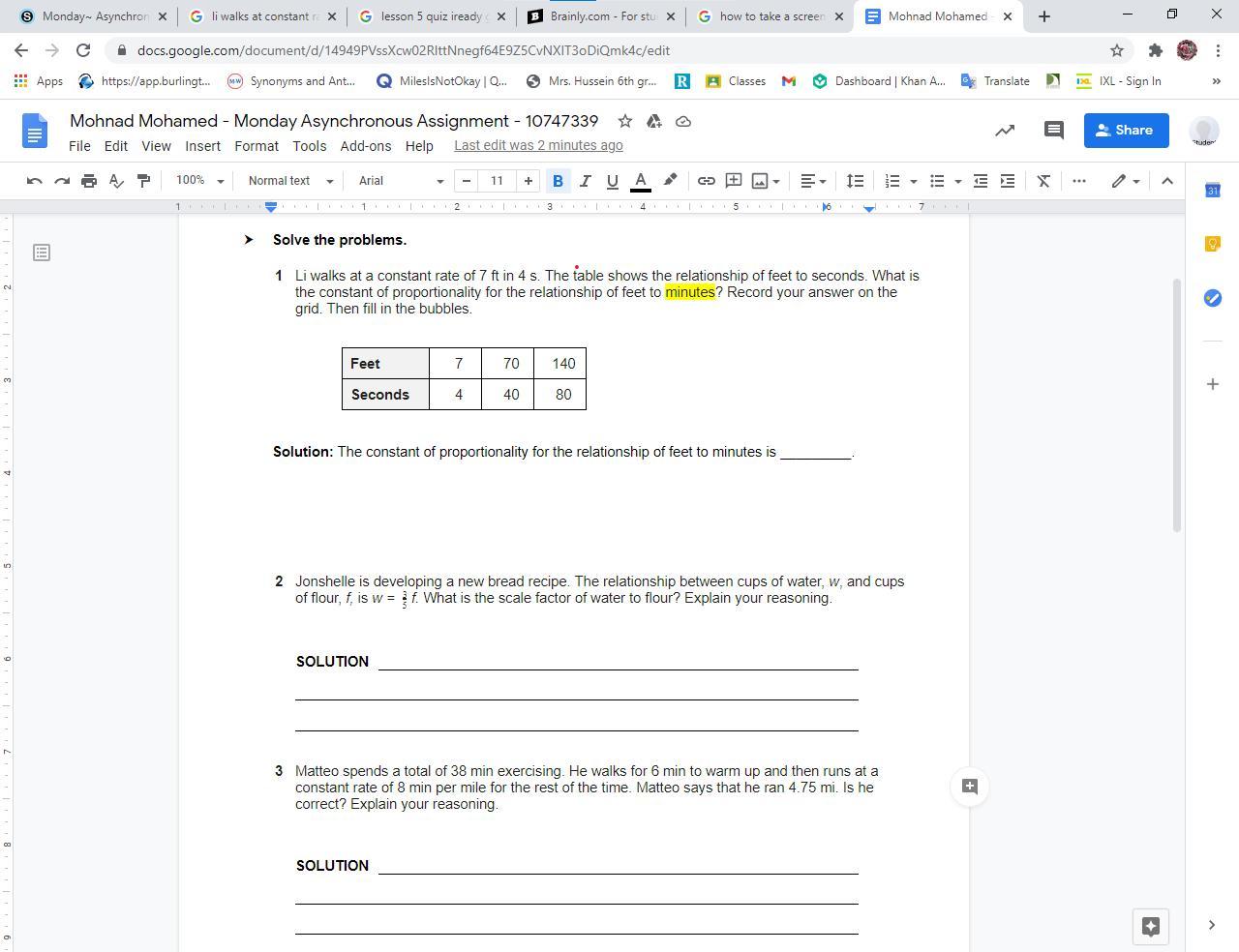Print the document using printer icon

point(89,181)
